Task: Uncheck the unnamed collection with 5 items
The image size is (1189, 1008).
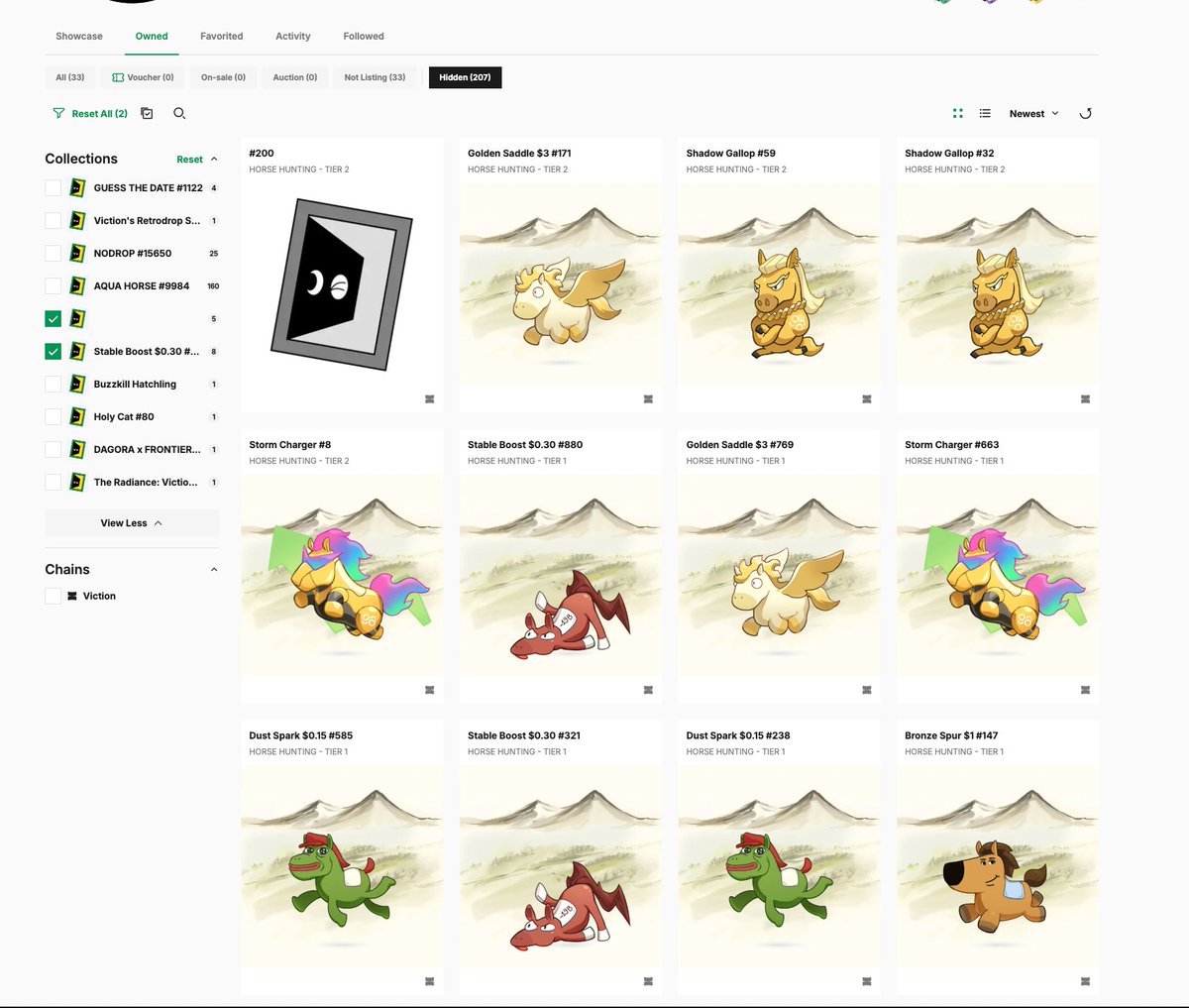Action: point(54,318)
